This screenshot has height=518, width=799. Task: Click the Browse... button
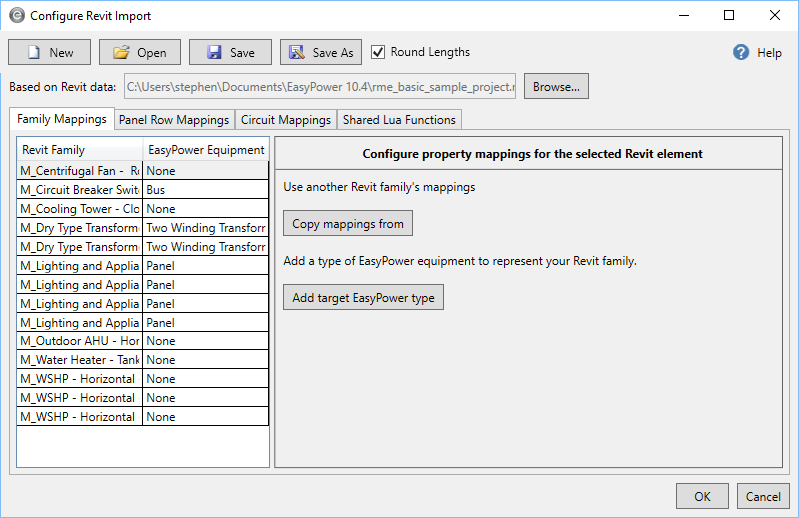tap(556, 87)
